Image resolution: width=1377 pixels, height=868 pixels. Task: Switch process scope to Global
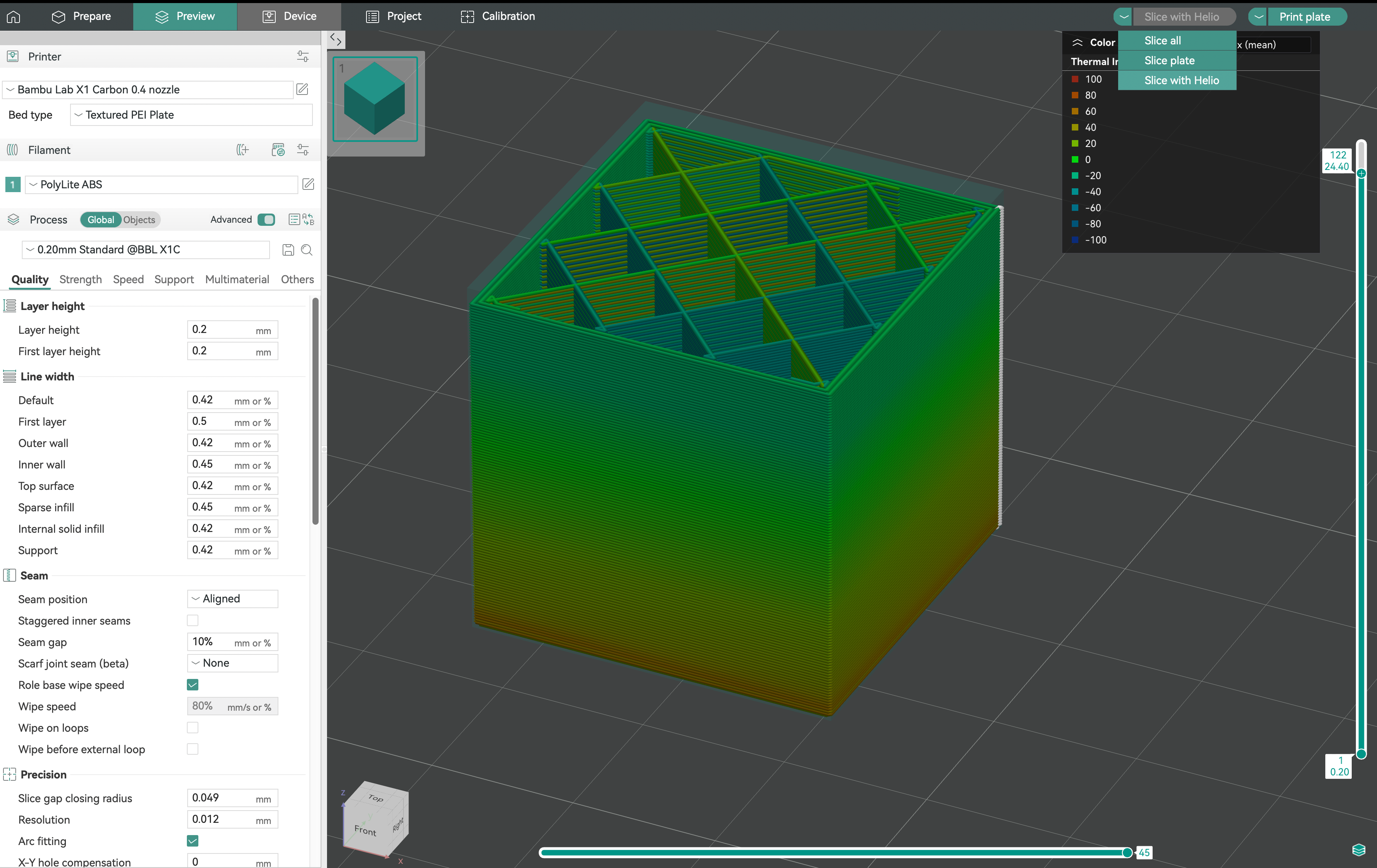click(101, 219)
